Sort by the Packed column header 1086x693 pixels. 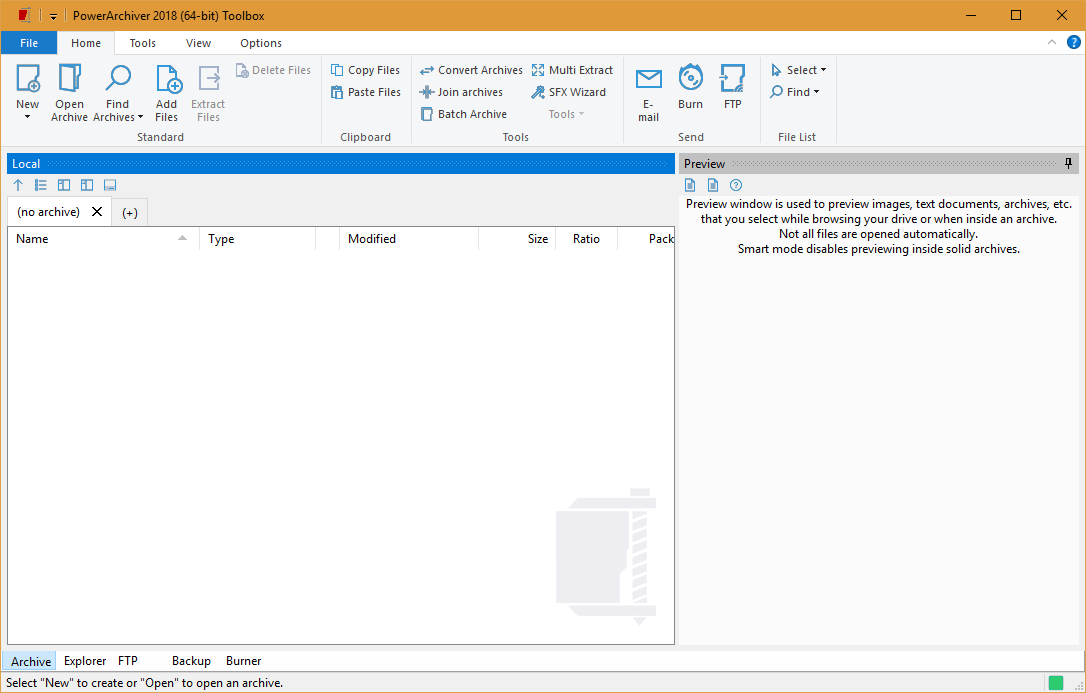646,239
